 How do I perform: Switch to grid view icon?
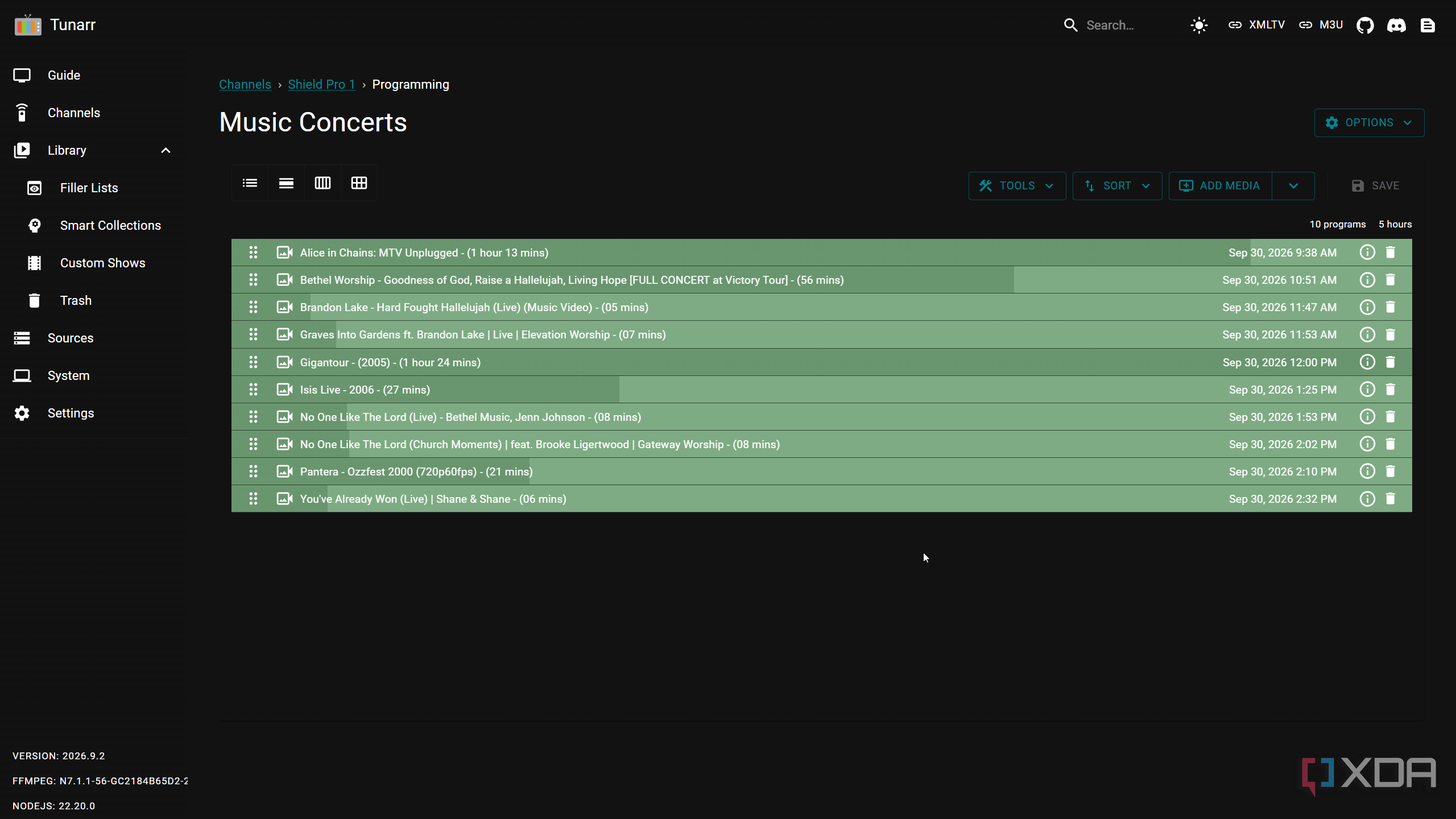[359, 183]
